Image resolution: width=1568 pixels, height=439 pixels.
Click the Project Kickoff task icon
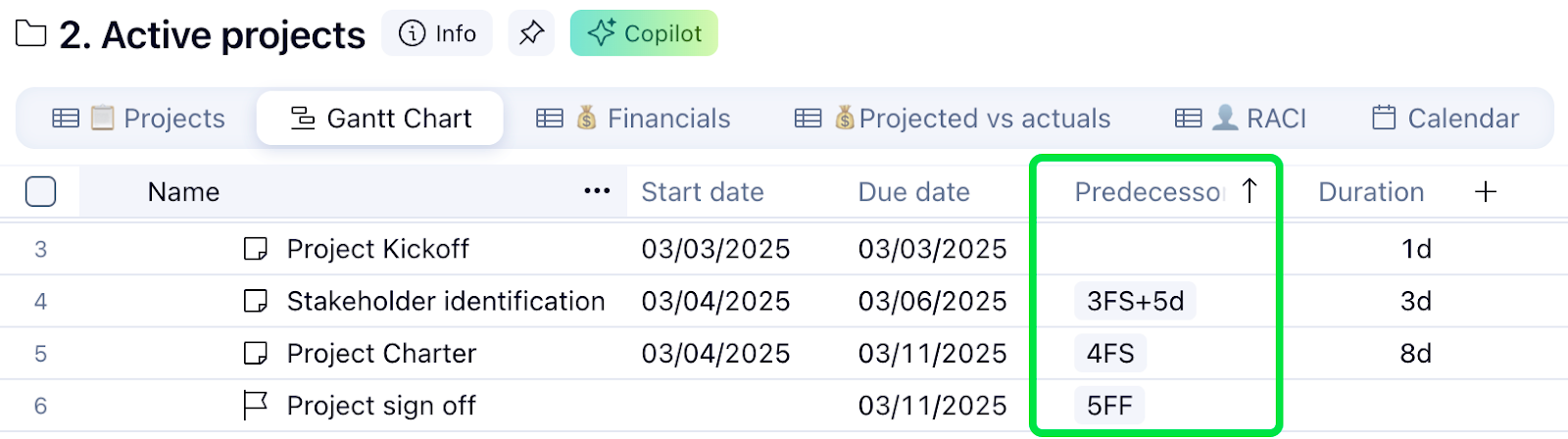255,249
